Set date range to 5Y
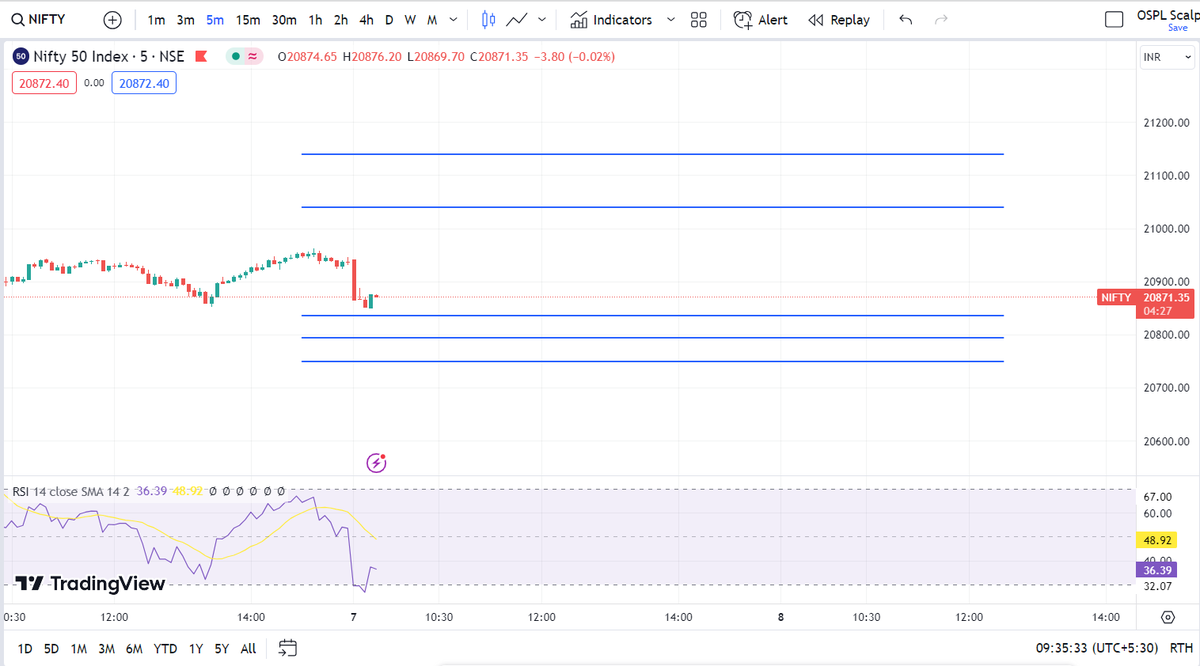This screenshot has width=1200, height=666. tap(222, 649)
